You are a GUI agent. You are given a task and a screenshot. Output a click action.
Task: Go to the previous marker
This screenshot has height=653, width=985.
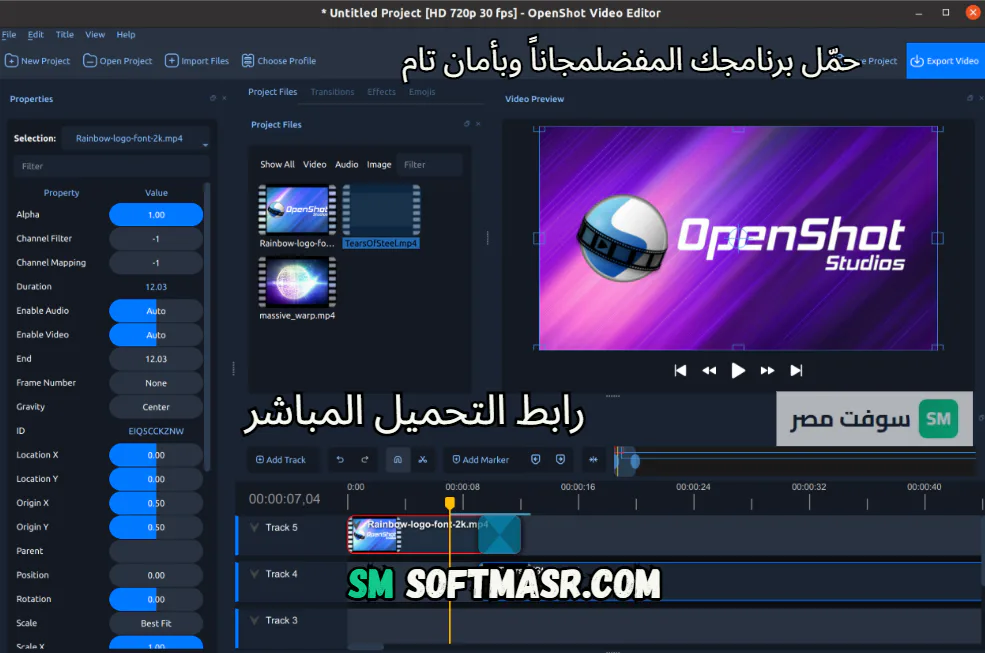click(x=535, y=460)
